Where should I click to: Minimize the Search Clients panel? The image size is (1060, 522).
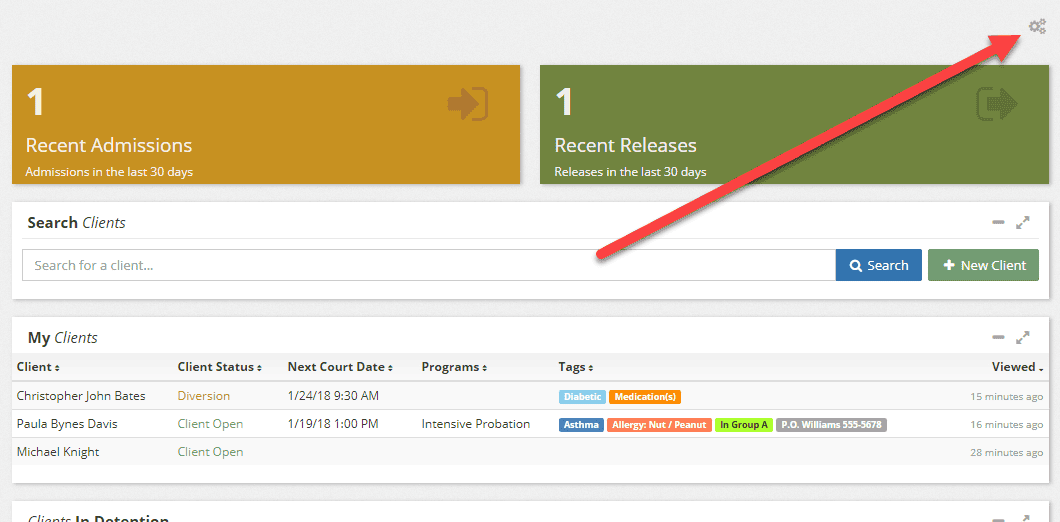(x=998, y=223)
